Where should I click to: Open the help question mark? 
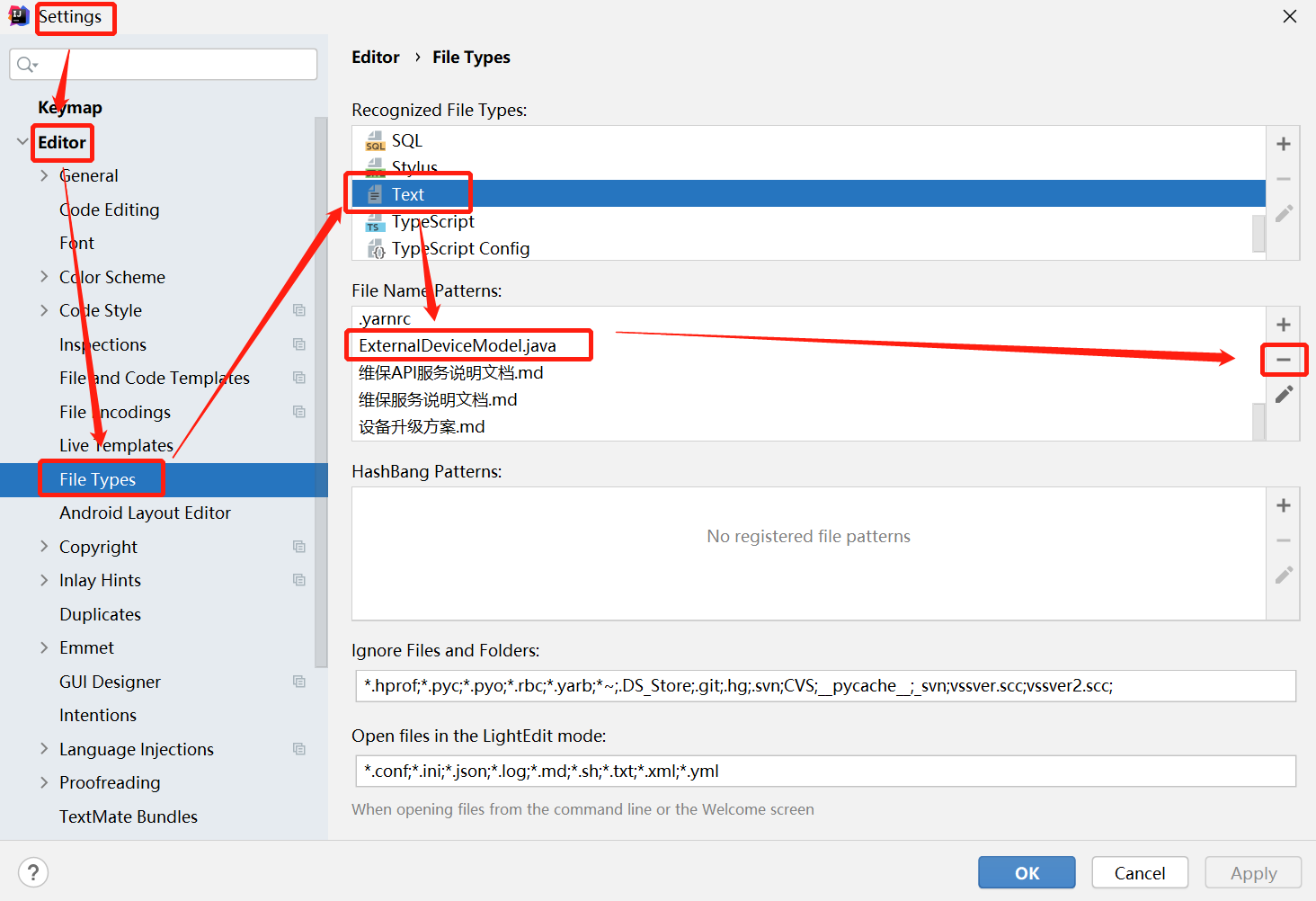[x=32, y=871]
